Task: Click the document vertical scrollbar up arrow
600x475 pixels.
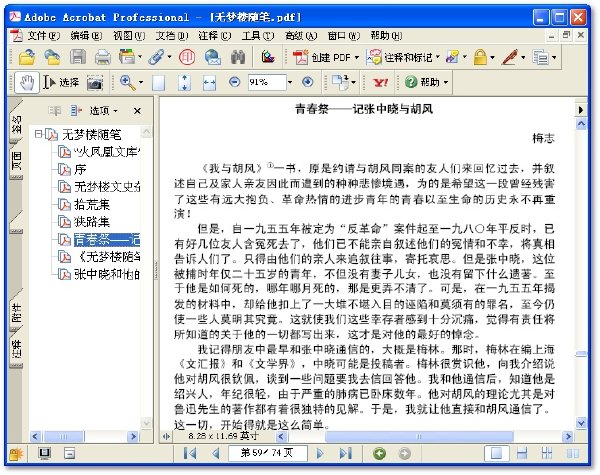Action: [581, 124]
